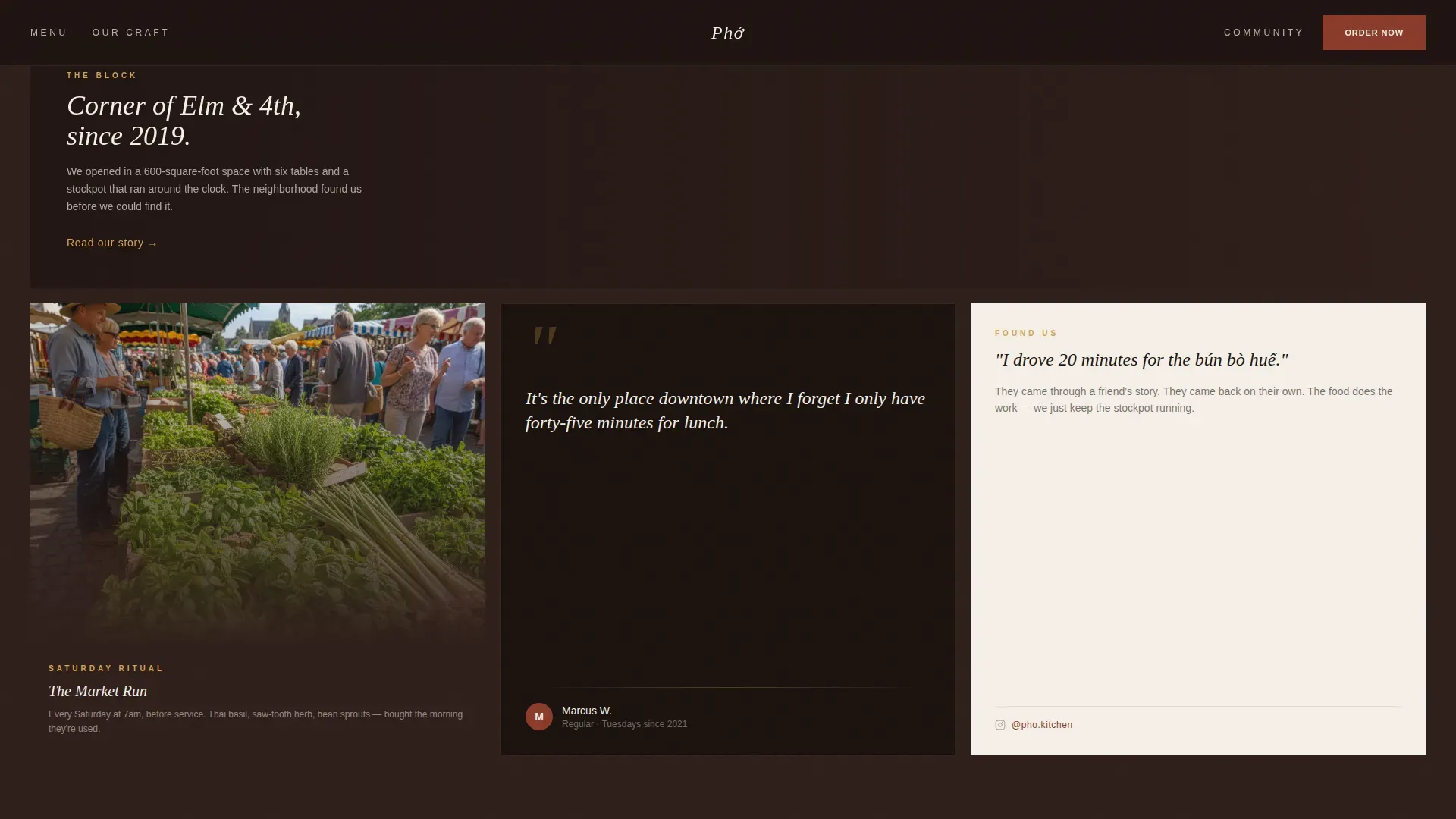The width and height of the screenshot is (1456, 819).
Task: Click the Regular · Tuesdays since 2021 caption
Action: click(624, 724)
